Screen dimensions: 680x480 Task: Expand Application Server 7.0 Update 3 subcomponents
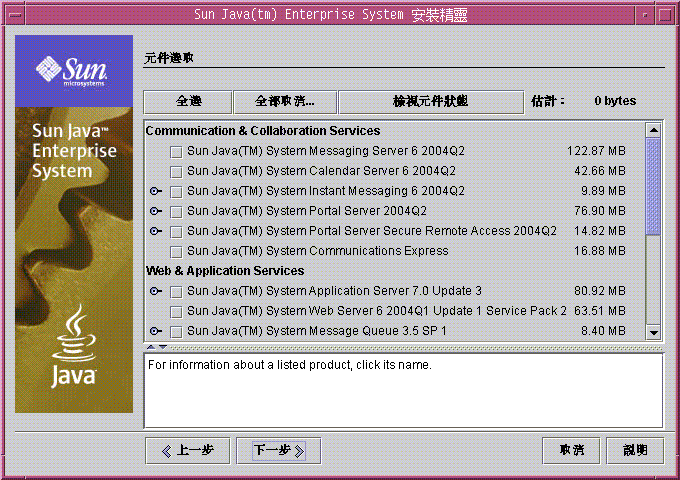156,291
